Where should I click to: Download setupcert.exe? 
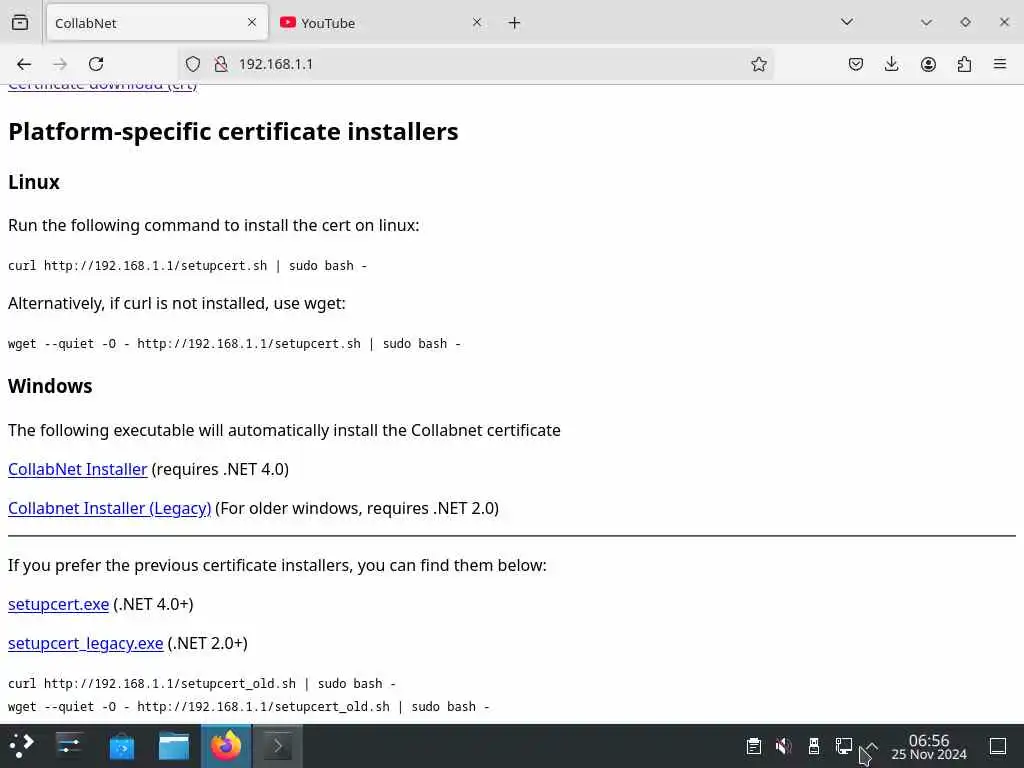coord(58,604)
